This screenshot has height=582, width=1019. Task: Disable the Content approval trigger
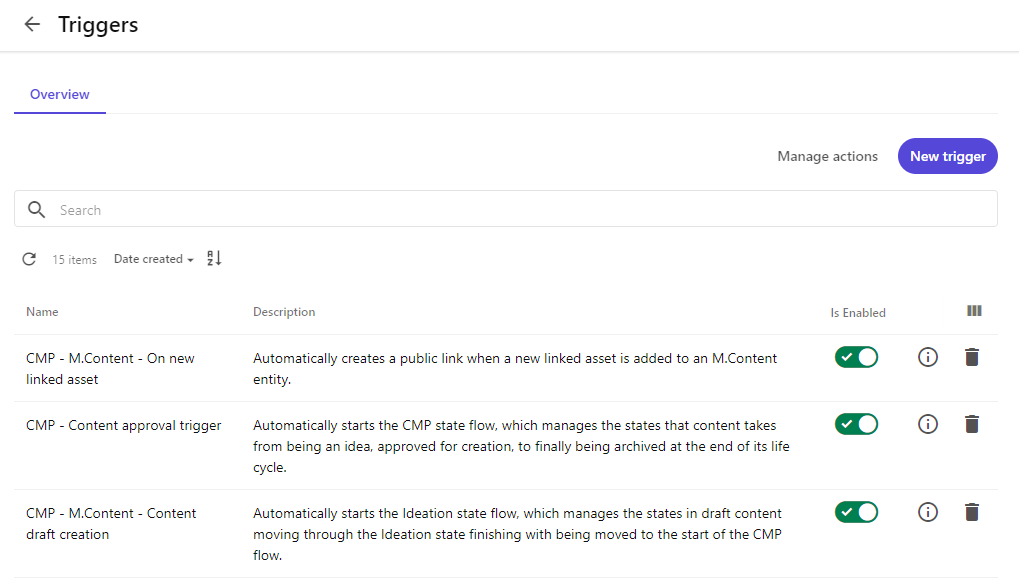point(856,424)
